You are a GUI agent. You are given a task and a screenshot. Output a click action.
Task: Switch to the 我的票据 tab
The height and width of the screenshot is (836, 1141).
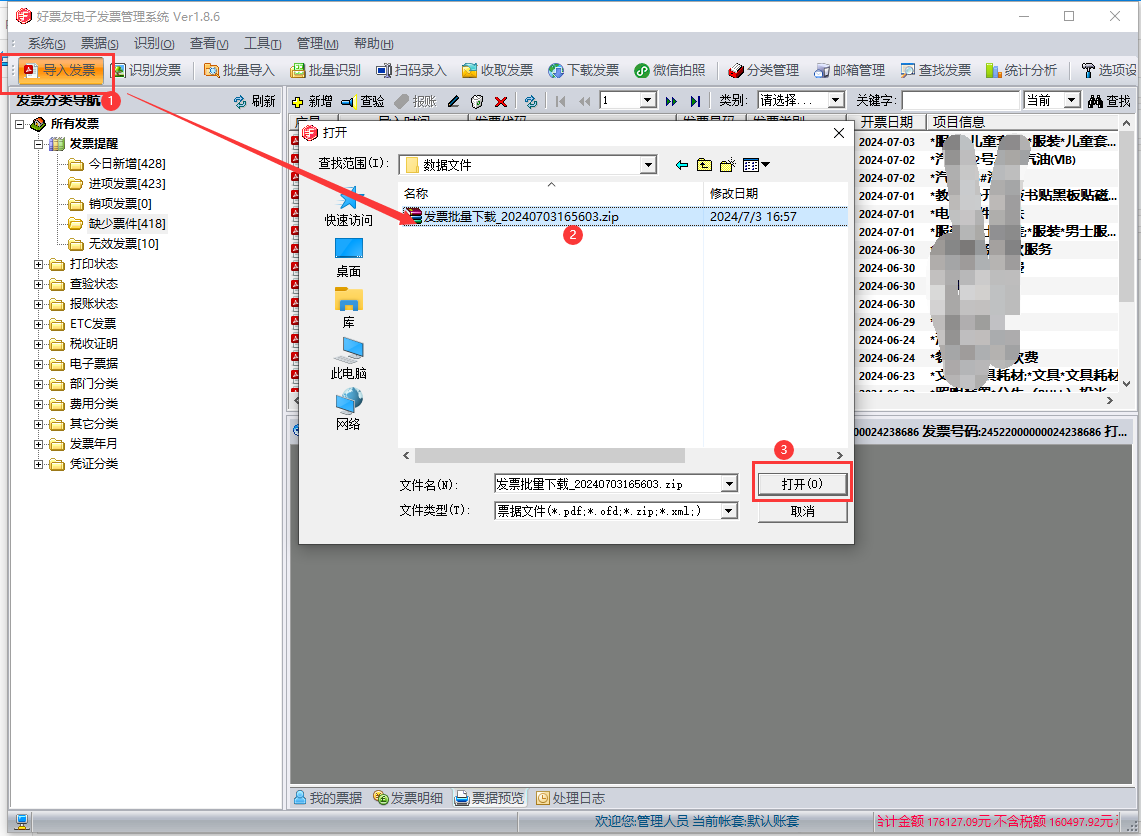click(x=328, y=798)
